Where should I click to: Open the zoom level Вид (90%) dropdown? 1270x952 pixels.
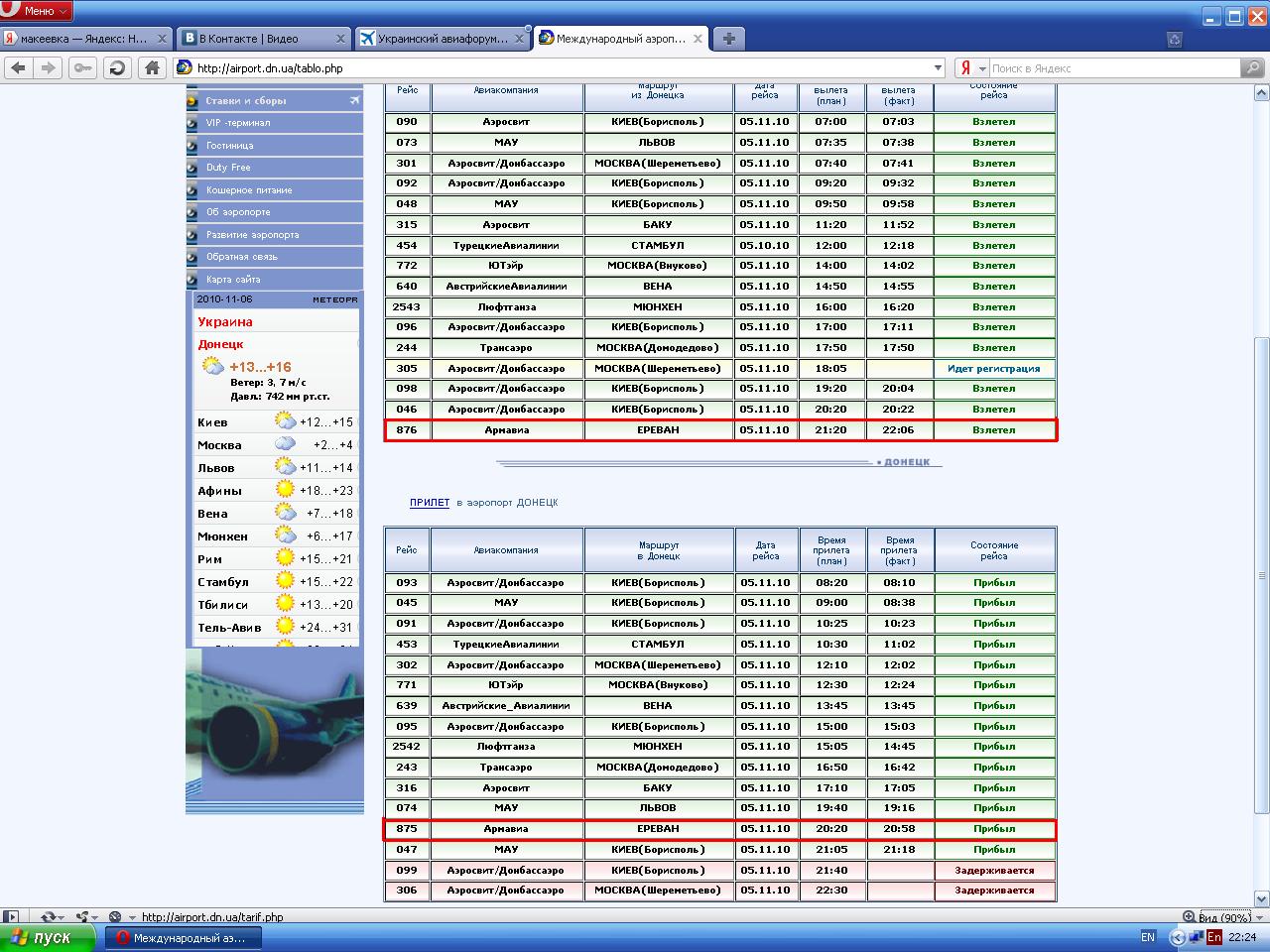tap(1223, 917)
